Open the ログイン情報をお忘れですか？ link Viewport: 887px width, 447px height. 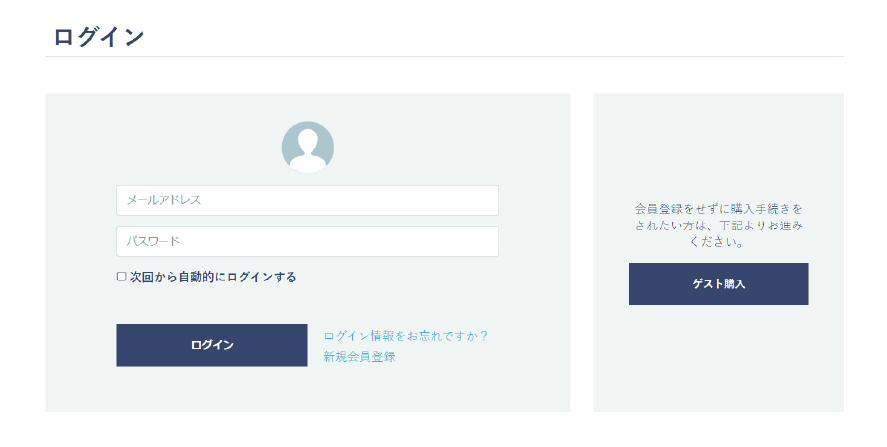point(406,336)
